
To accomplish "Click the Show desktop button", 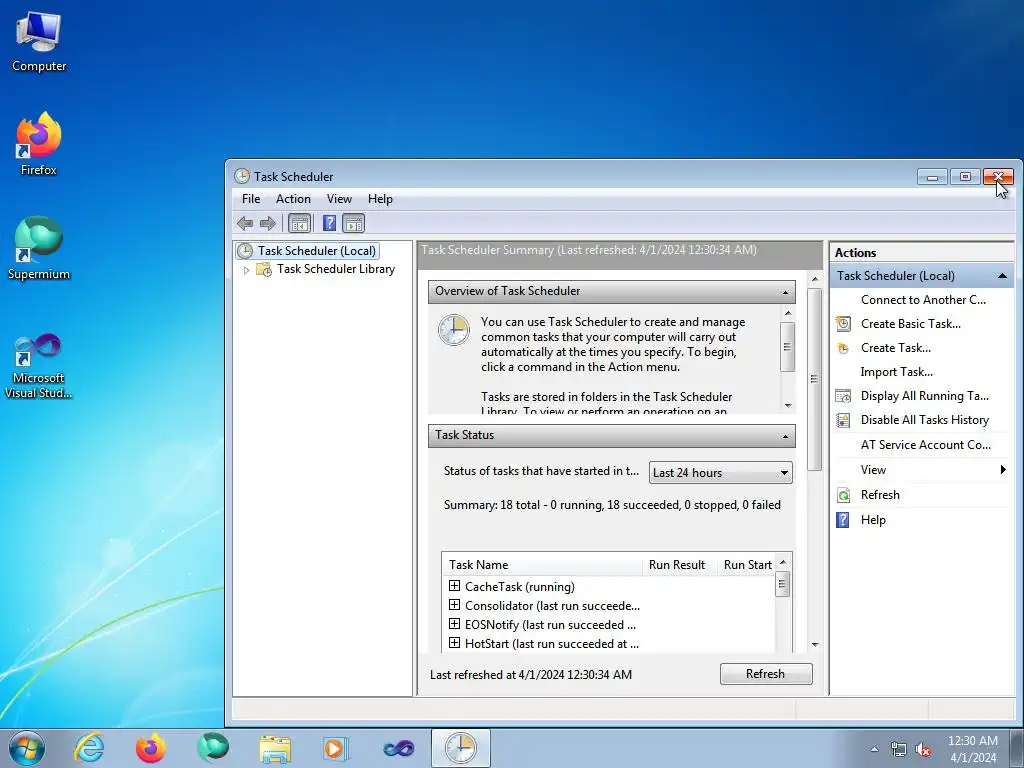I will click(x=1017, y=748).
